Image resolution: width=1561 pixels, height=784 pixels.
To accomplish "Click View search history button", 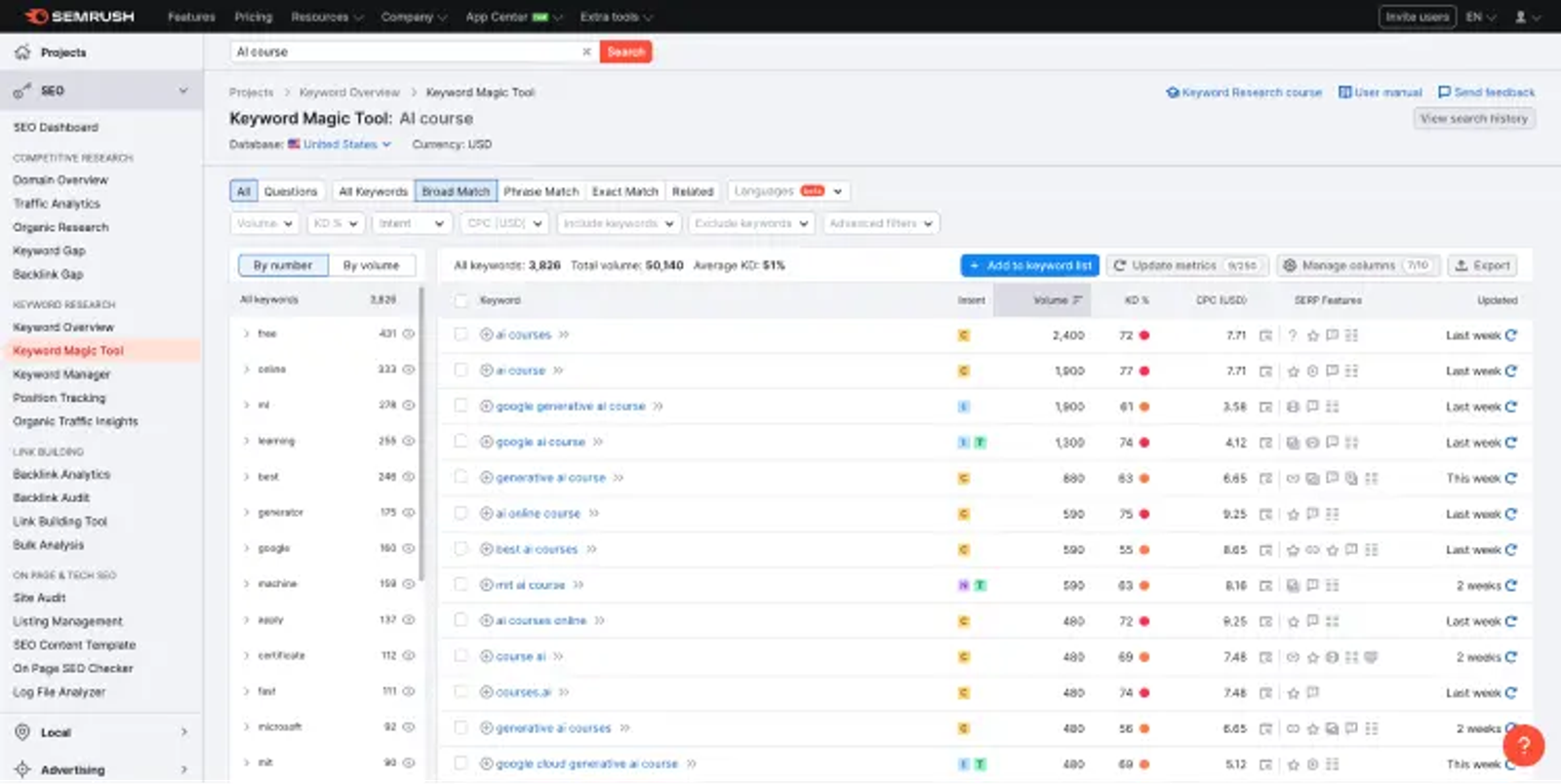I will (x=1474, y=118).
